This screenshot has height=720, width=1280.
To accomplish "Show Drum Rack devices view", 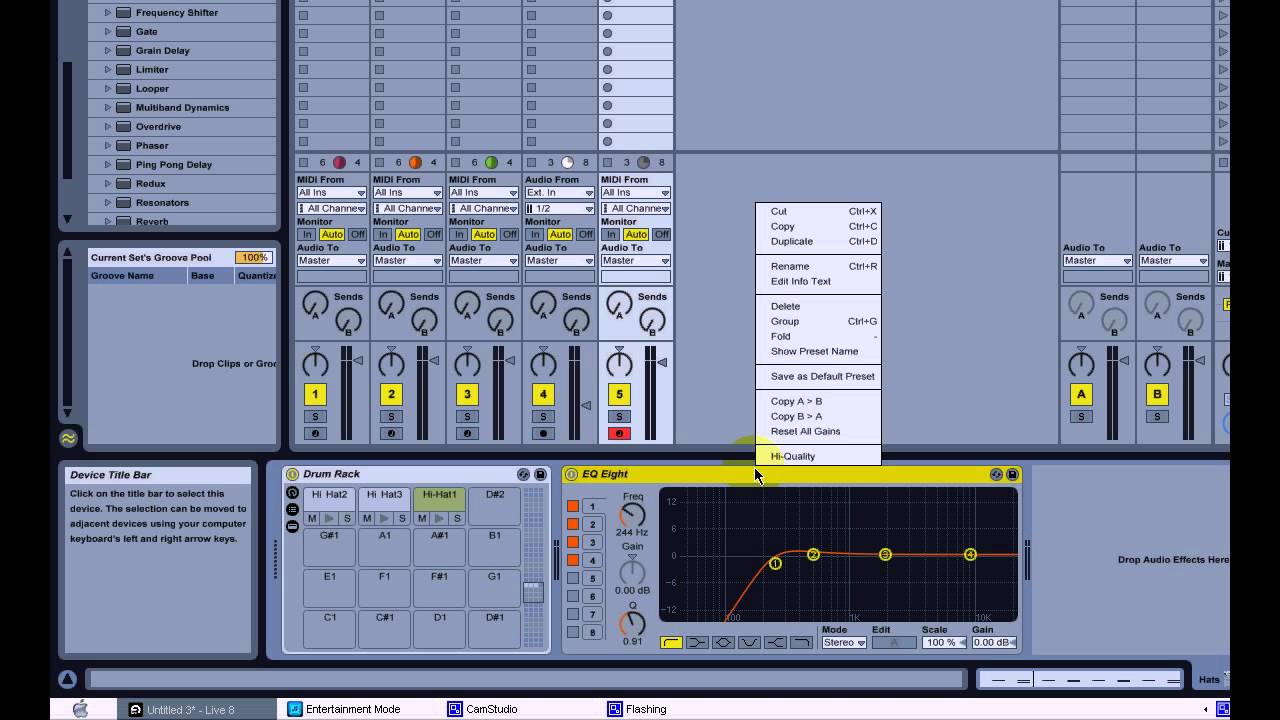I will coord(292,526).
